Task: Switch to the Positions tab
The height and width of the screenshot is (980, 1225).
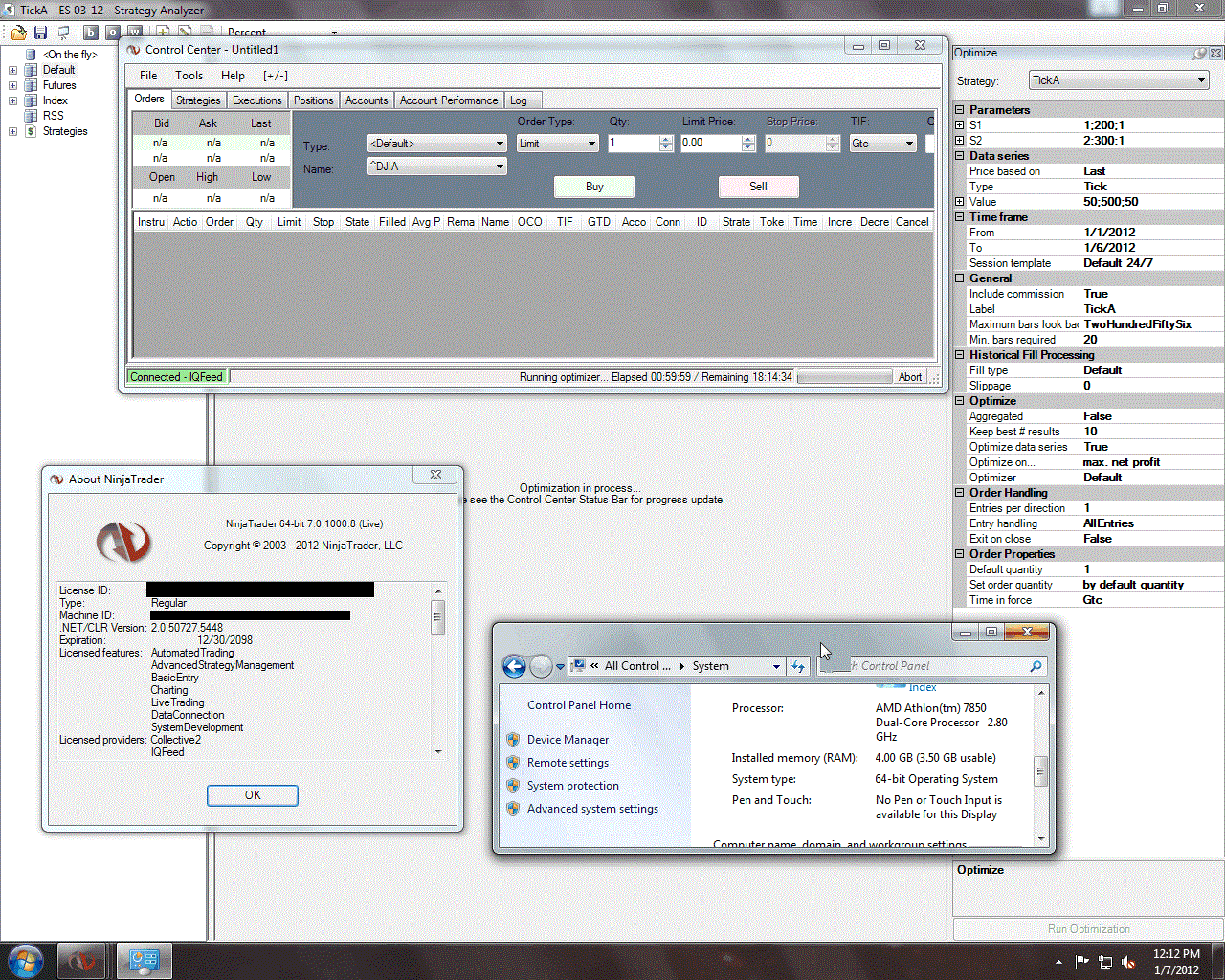Action: click(314, 100)
